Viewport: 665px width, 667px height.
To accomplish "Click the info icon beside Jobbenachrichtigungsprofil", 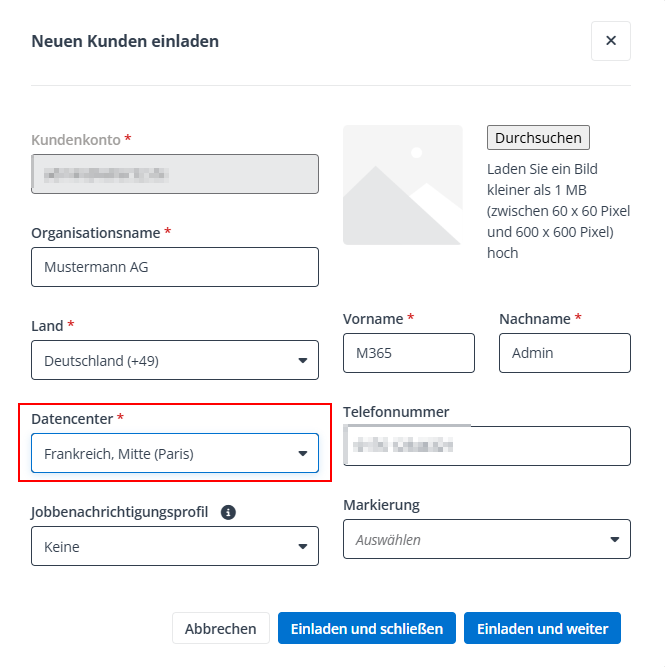I will point(228,512).
